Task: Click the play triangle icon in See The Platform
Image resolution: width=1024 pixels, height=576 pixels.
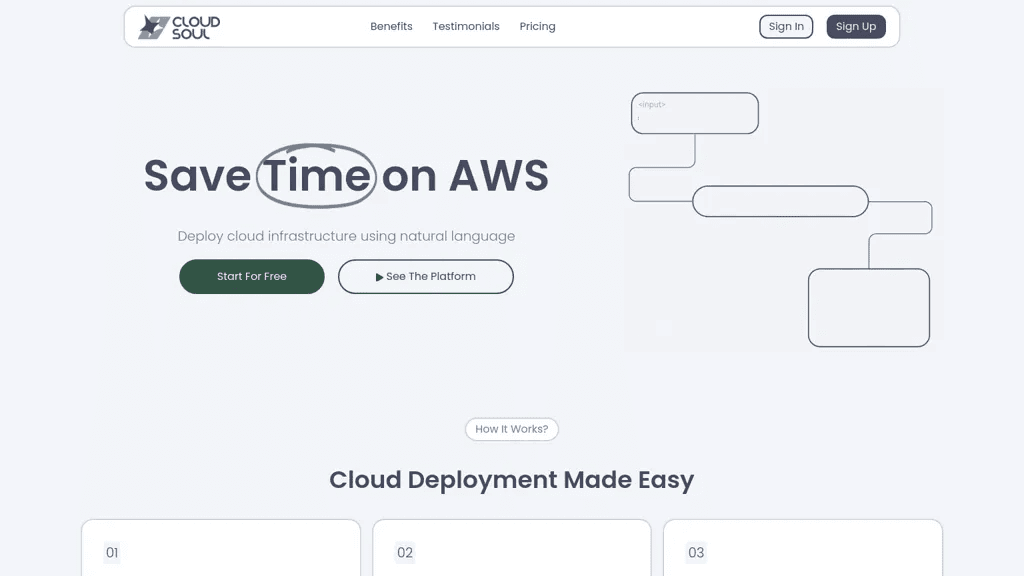Action: [379, 277]
